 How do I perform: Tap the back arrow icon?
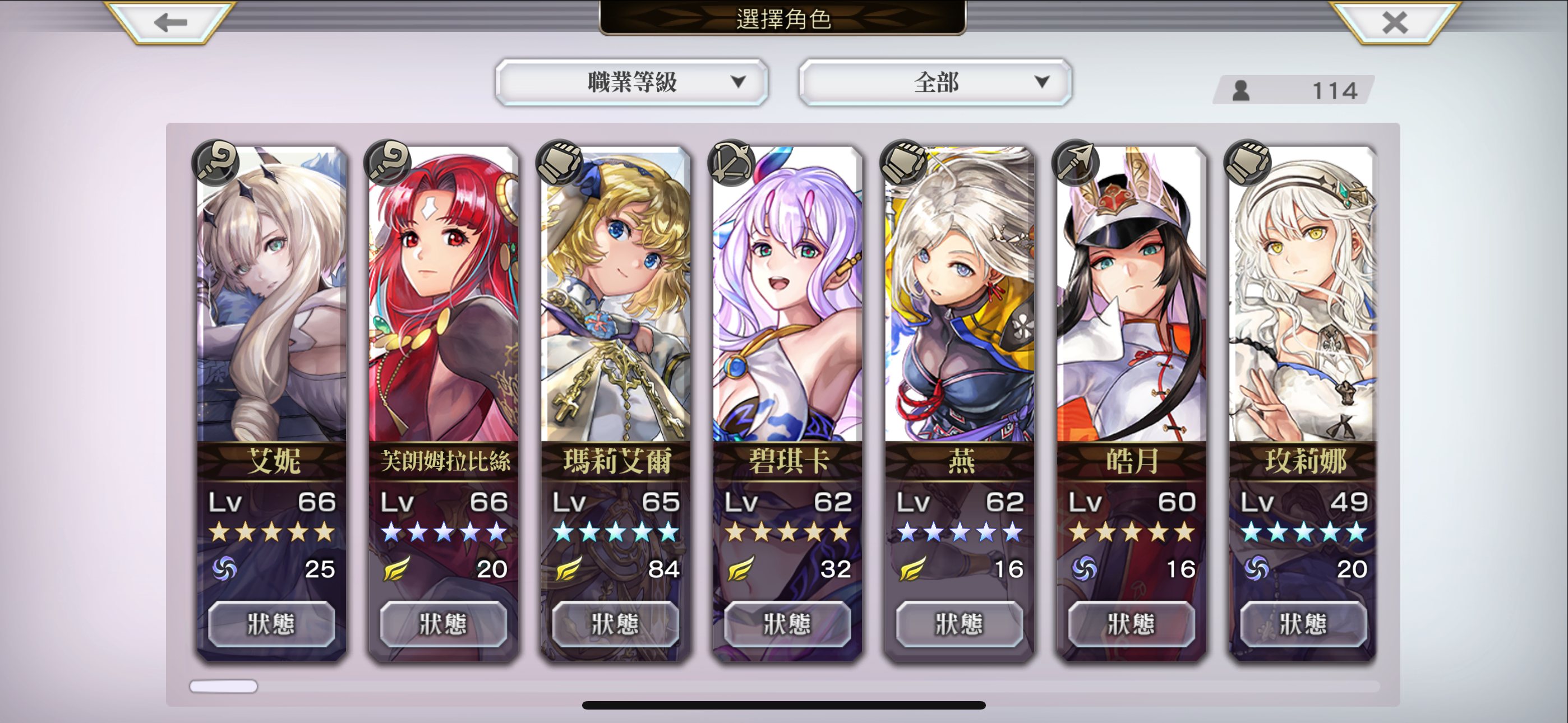click(170, 22)
